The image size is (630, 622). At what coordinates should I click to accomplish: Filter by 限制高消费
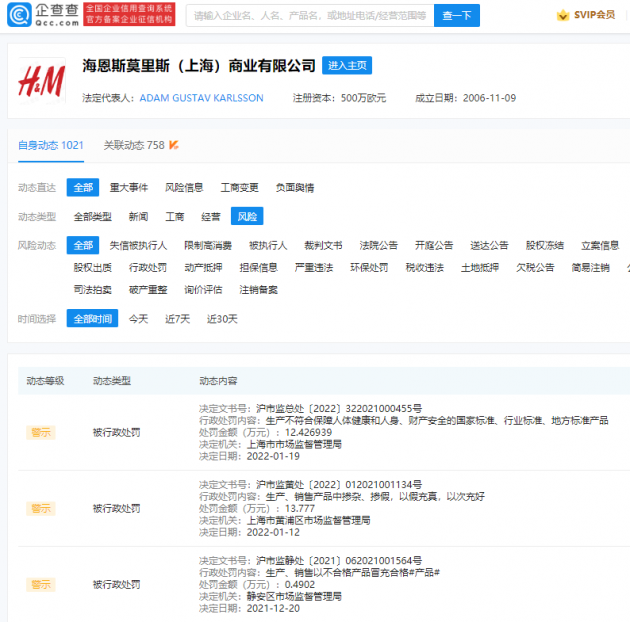click(x=208, y=246)
